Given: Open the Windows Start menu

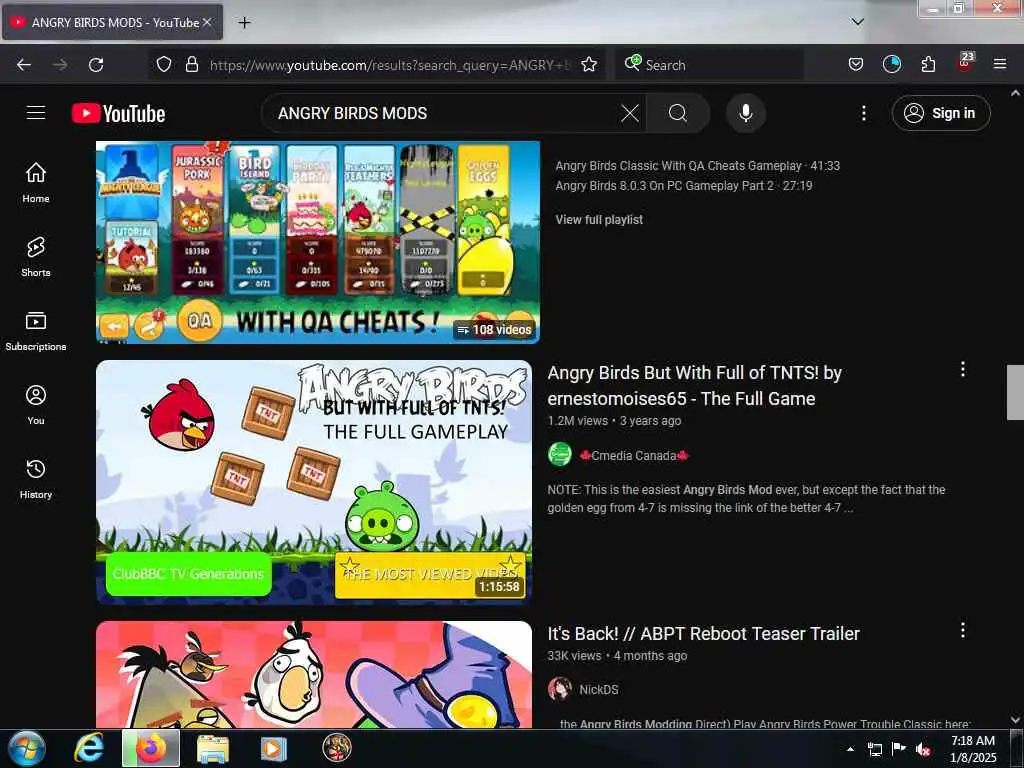Looking at the screenshot, I should click(x=27, y=748).
